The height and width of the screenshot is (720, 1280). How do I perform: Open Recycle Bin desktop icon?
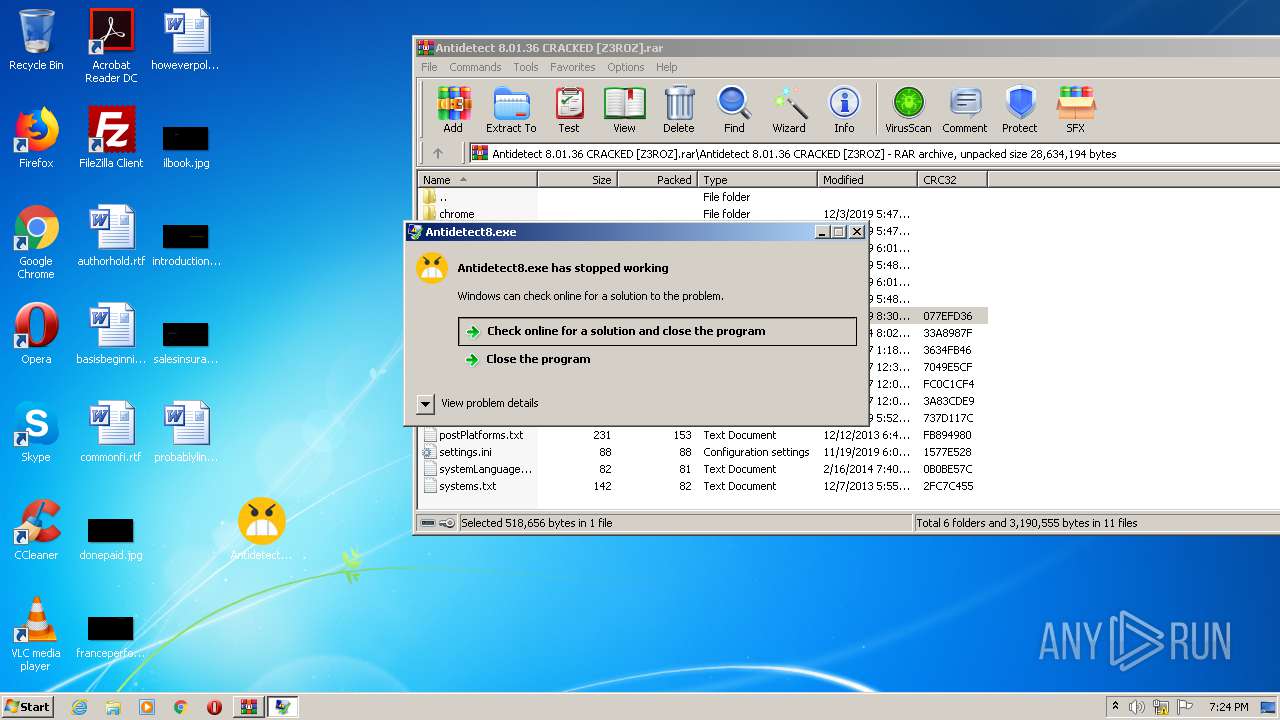coord(36,40)
